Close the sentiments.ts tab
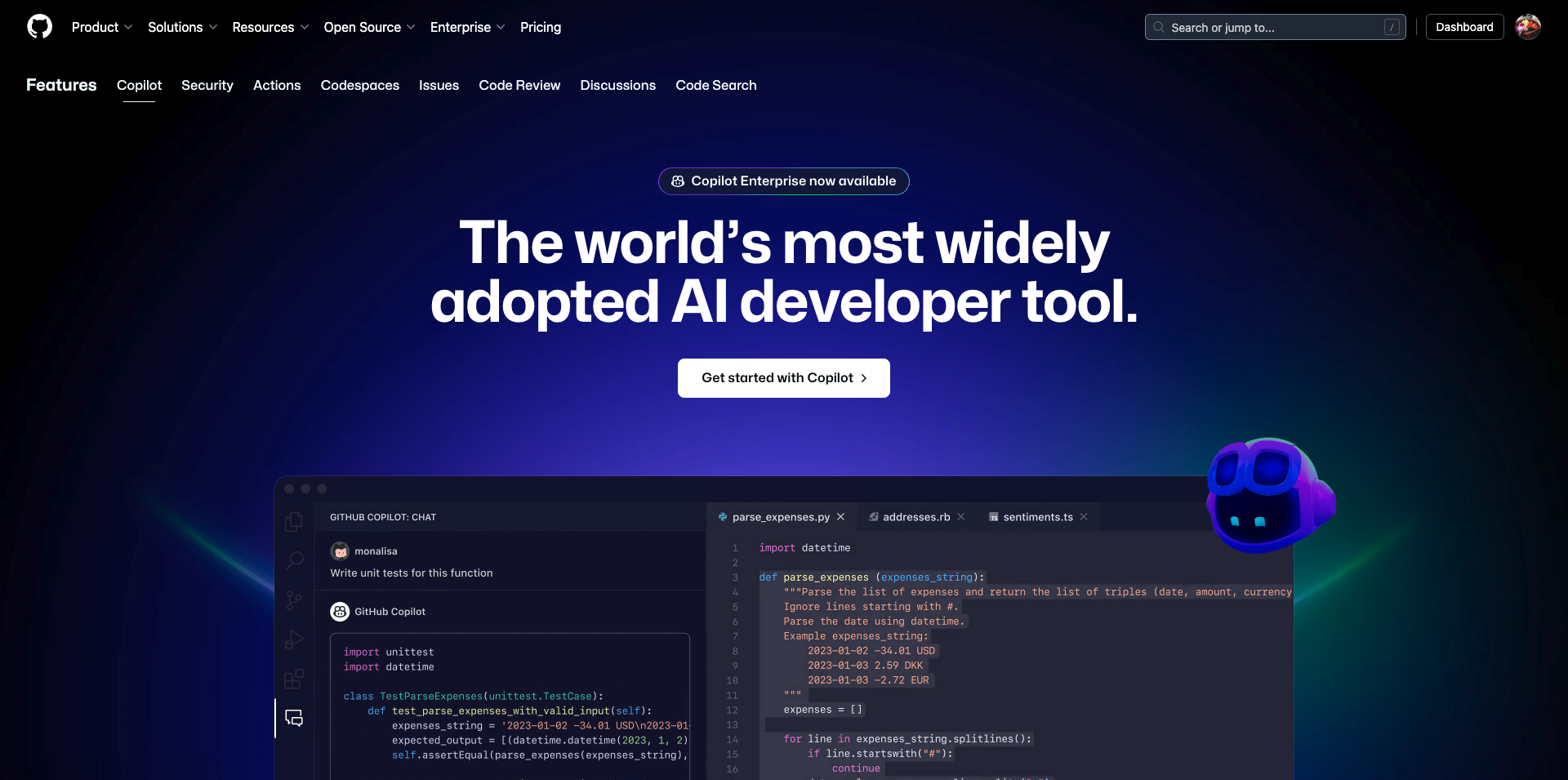The image size is (1568, 780). 1084,517
